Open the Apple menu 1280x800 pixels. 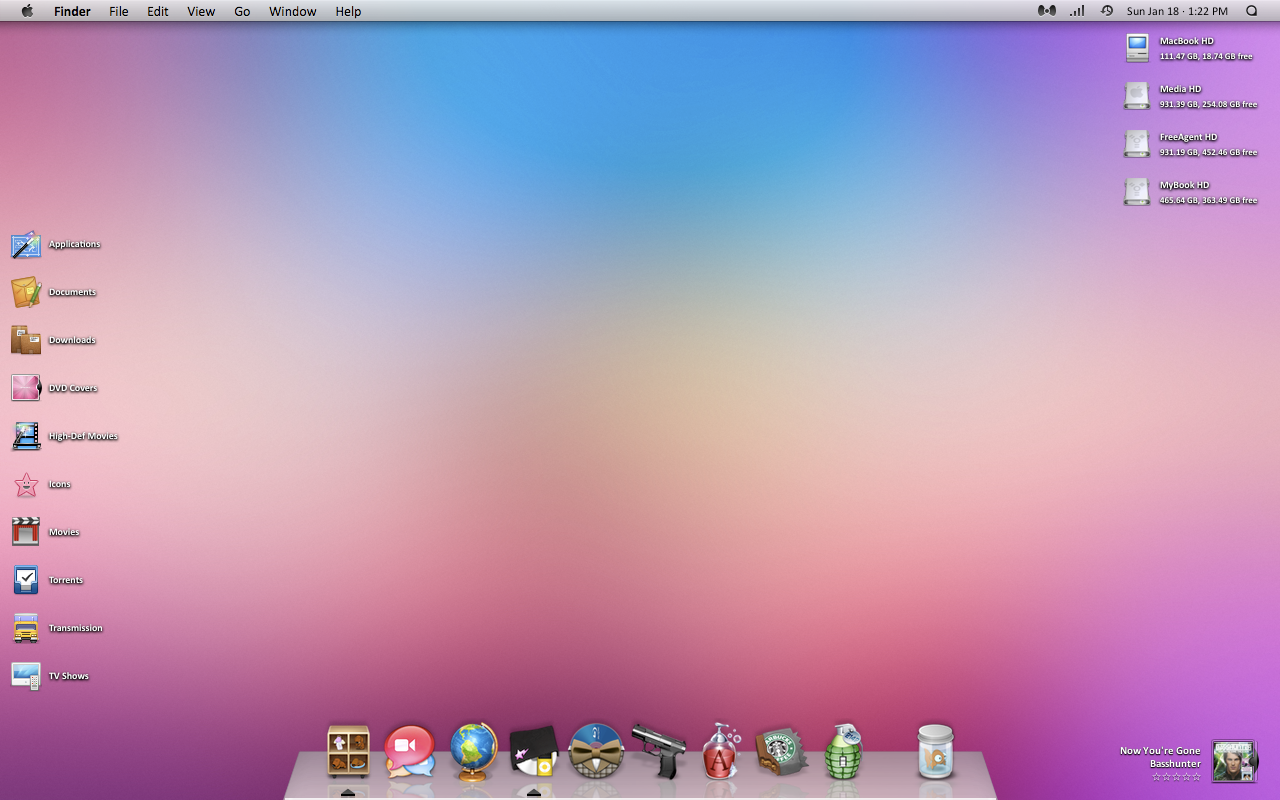click(x=27, y=11)
